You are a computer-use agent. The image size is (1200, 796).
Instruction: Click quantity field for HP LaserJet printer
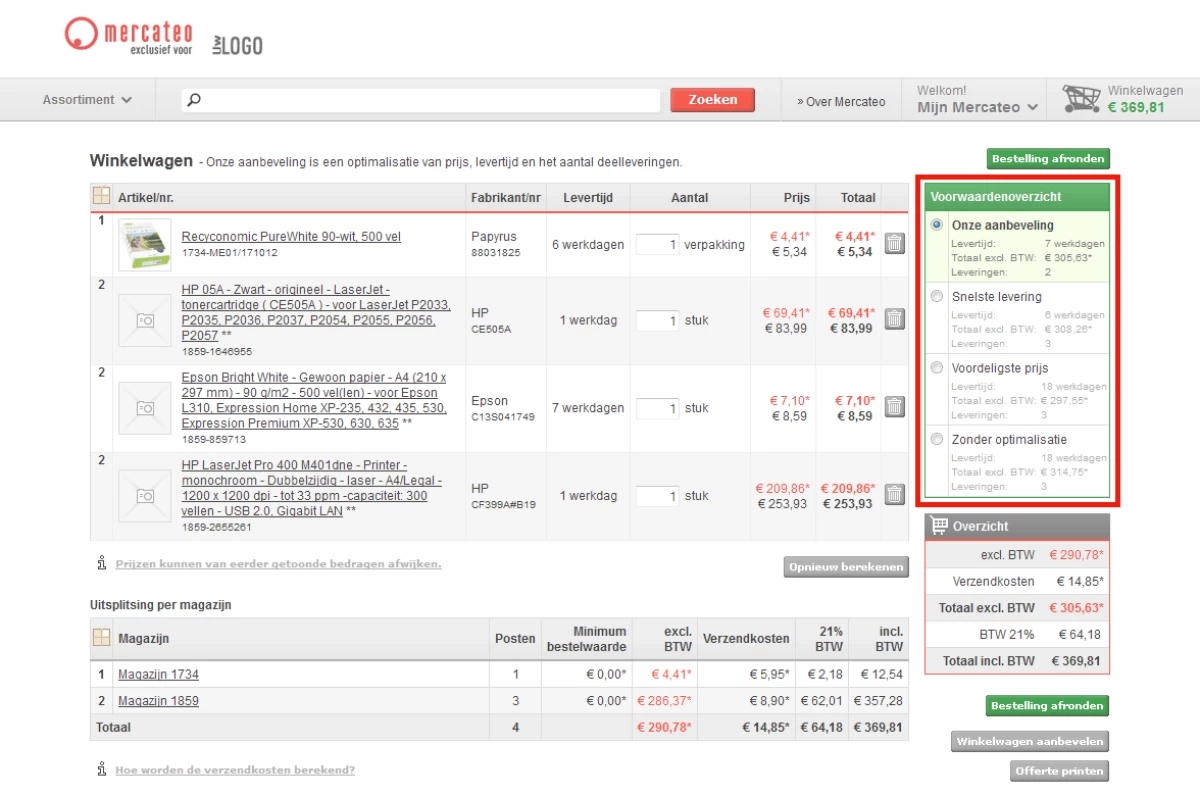(x=657, y=496)
